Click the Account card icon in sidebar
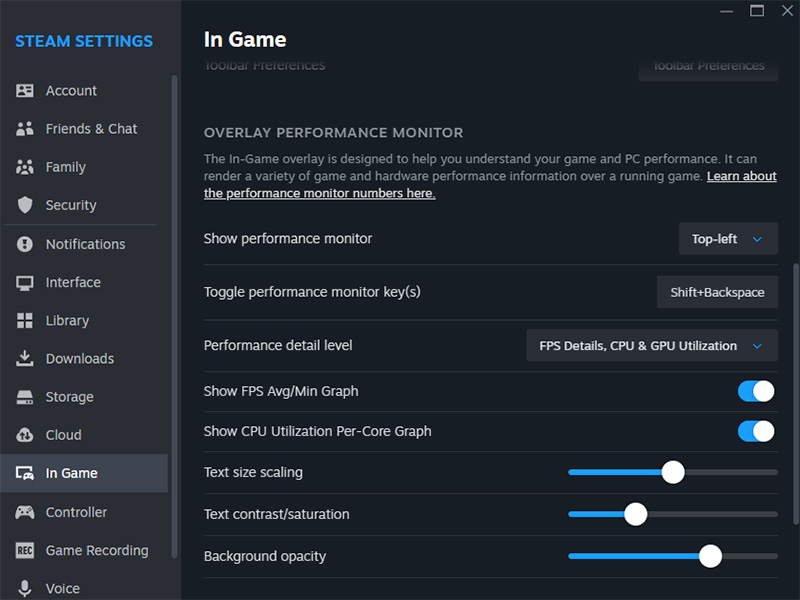 [26, 91]
